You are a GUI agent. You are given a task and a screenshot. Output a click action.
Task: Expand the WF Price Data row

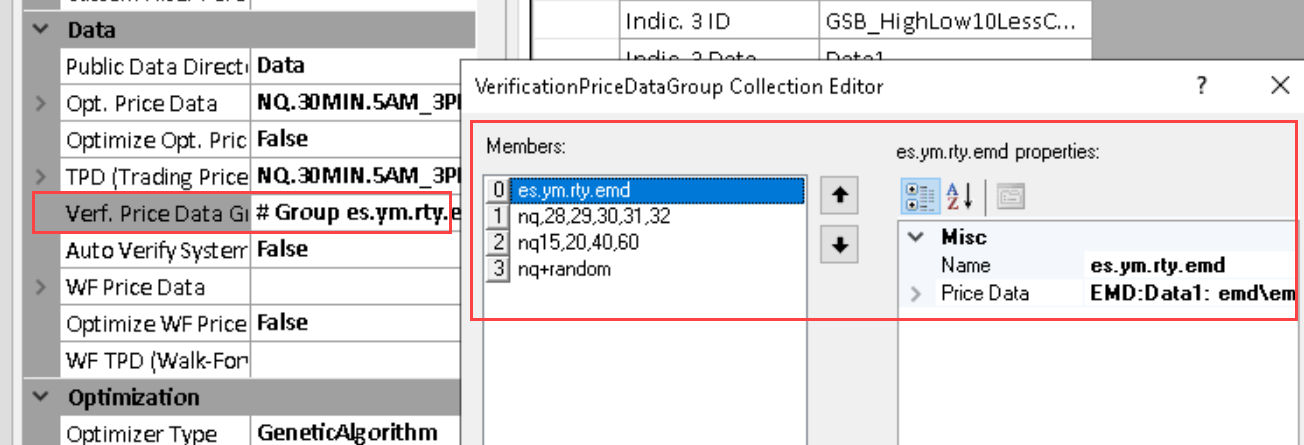[41, 288]
